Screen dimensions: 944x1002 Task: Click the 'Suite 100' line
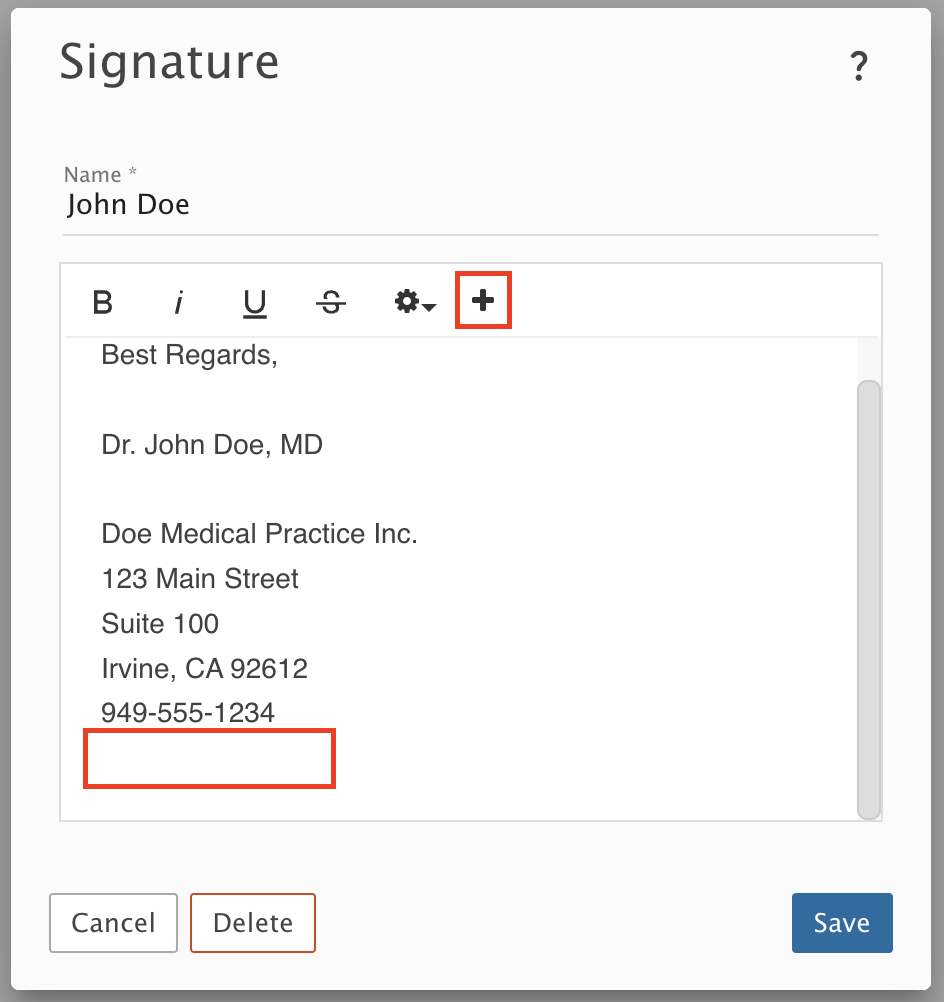[x=160, y=624]
